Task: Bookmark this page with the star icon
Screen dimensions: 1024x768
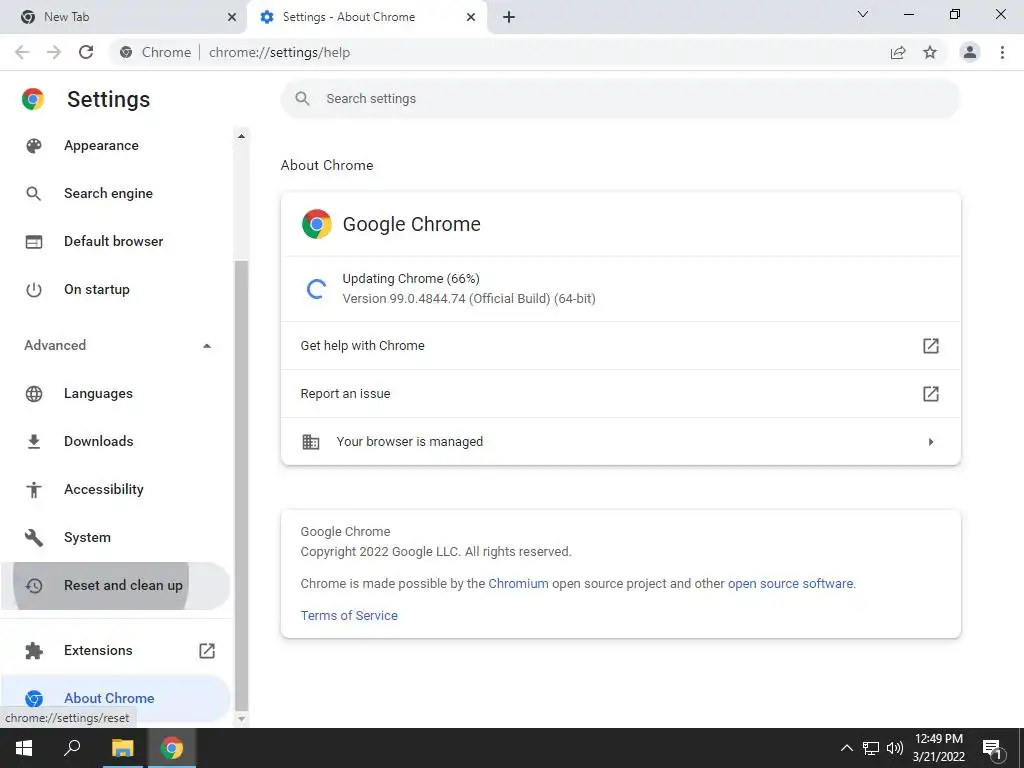Action: pyautogui.click(x=930, y=52)
